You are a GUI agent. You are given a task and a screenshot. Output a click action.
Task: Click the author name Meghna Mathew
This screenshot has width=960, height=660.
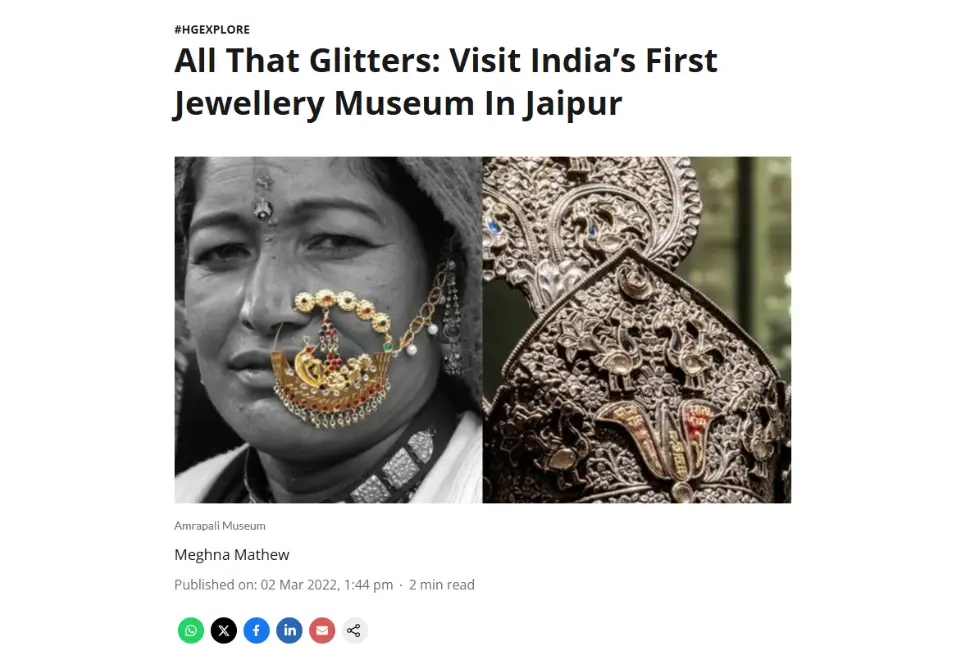pos(231,555)
